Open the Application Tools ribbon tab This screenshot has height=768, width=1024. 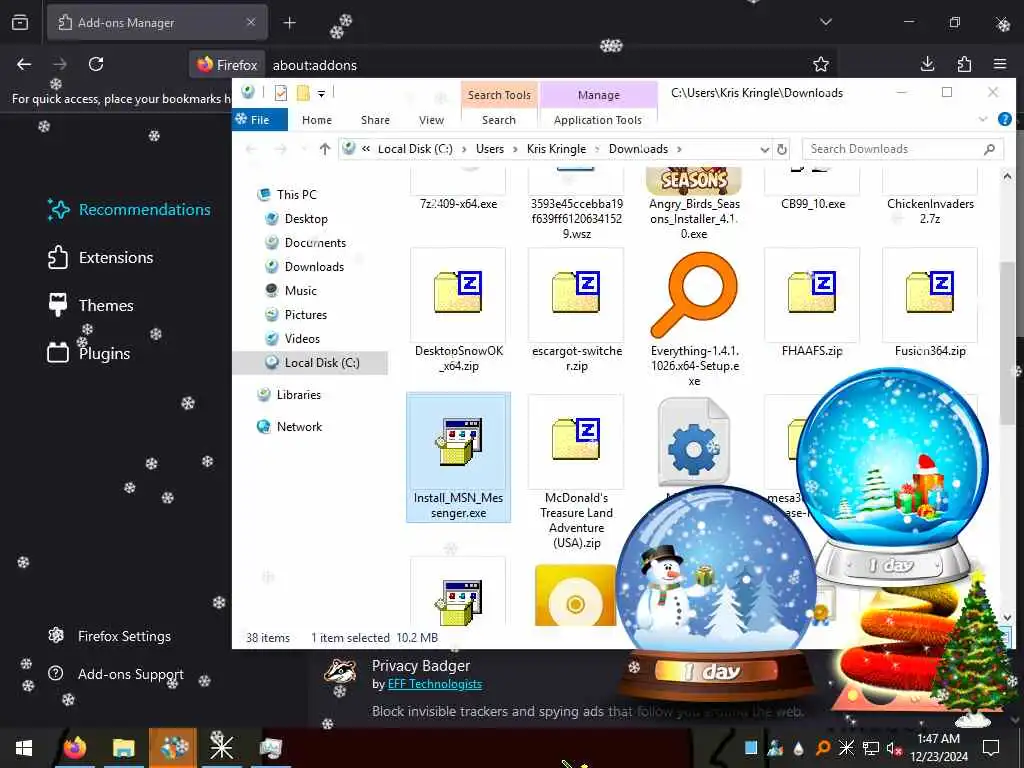[x=598, y=120]
